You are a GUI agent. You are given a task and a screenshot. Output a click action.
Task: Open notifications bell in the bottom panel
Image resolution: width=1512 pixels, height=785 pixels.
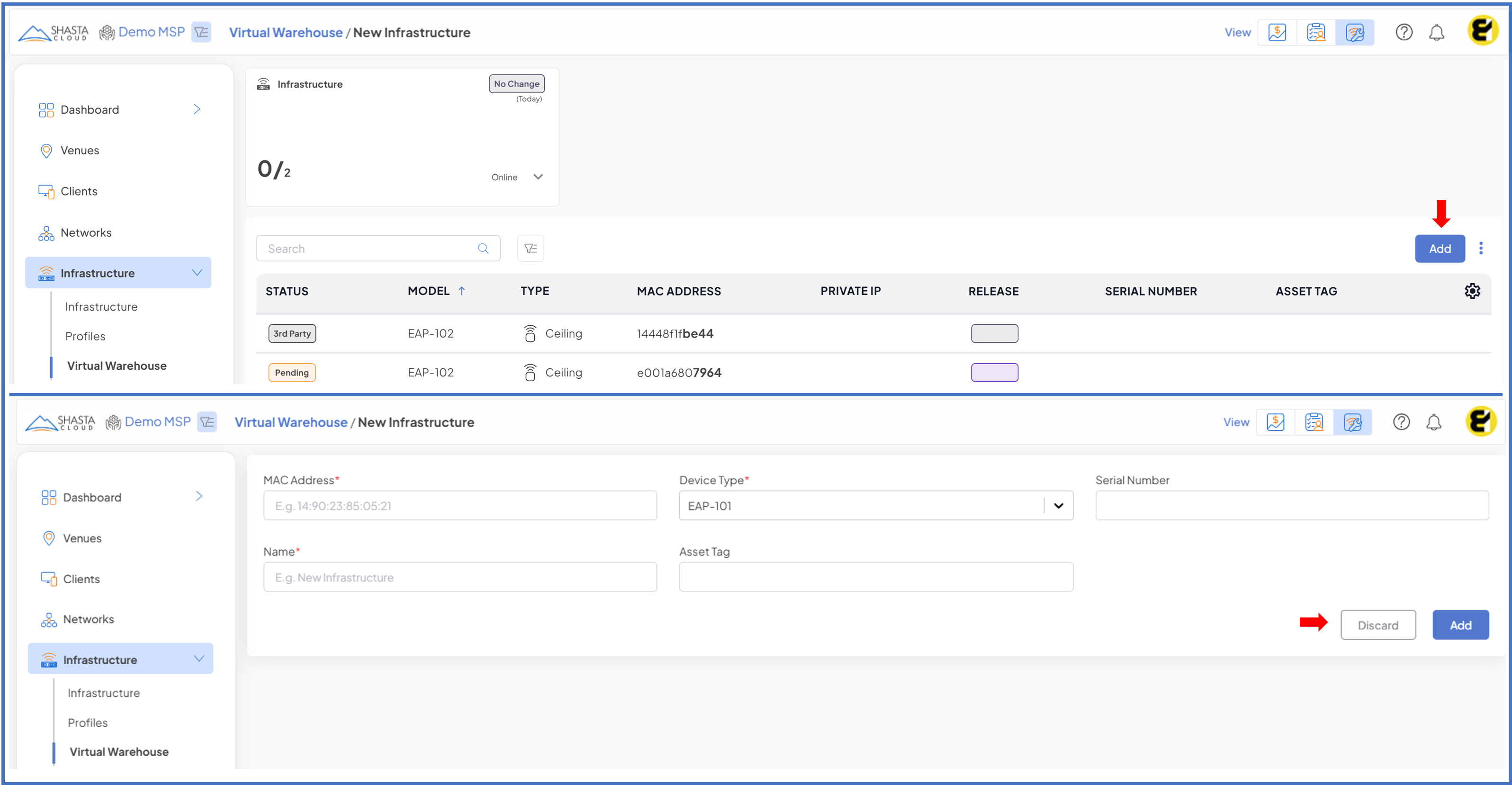[1433, 422]
